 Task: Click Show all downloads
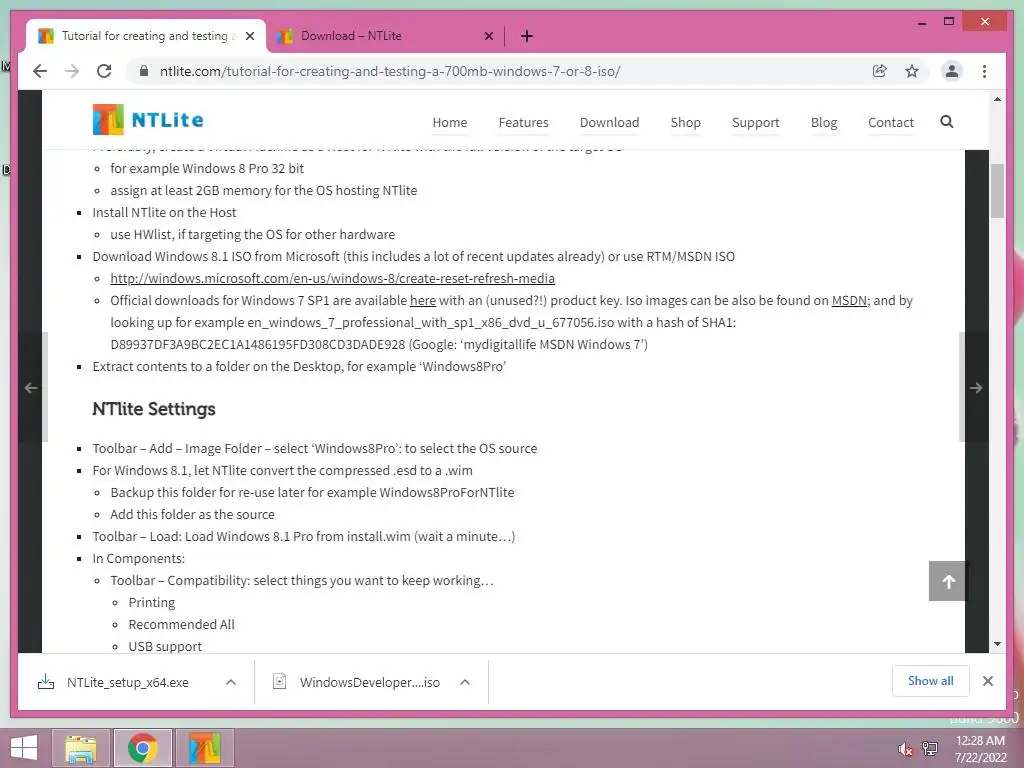pyautogui.click(x=930, y=680)
